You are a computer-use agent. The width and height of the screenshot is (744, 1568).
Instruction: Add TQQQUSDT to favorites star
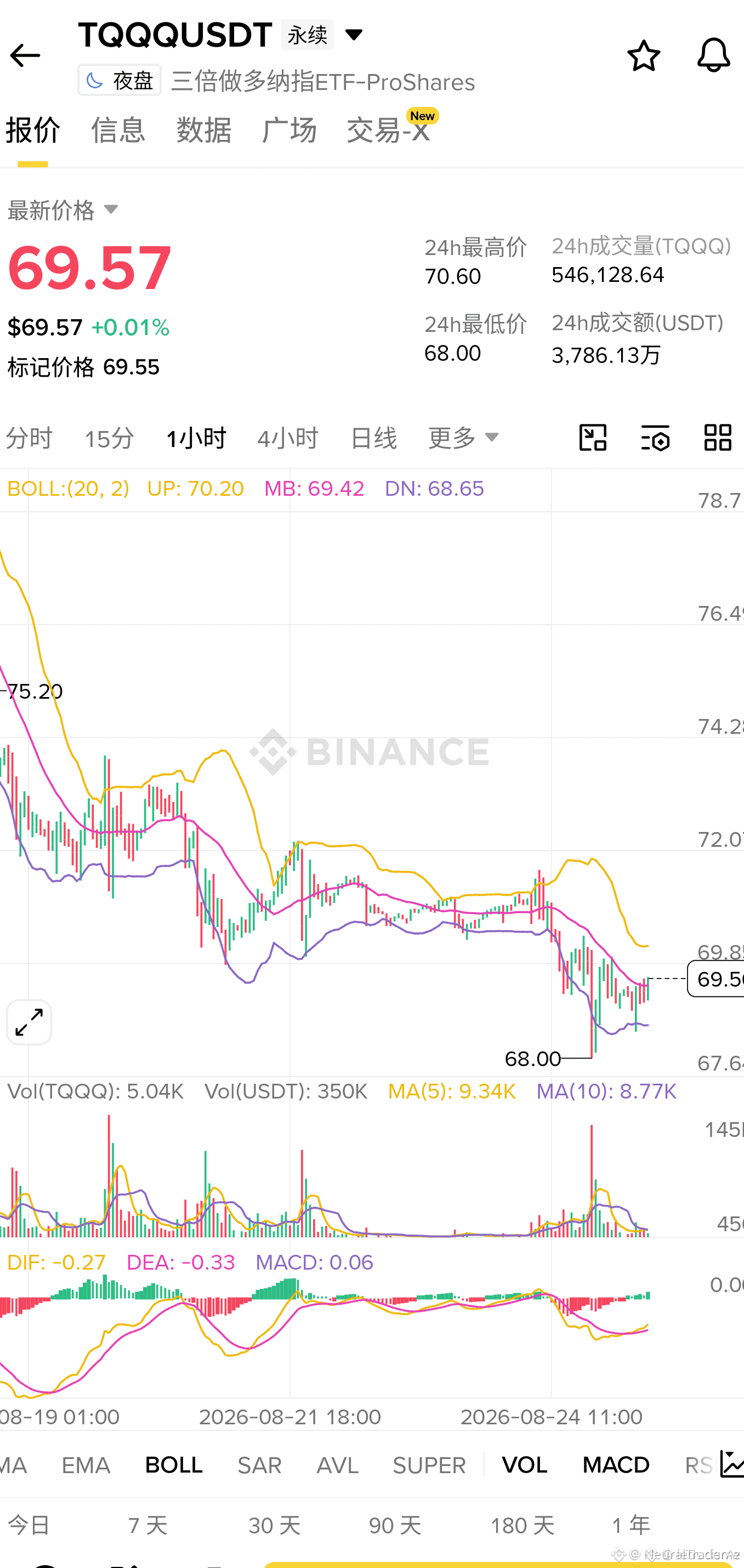644,56
